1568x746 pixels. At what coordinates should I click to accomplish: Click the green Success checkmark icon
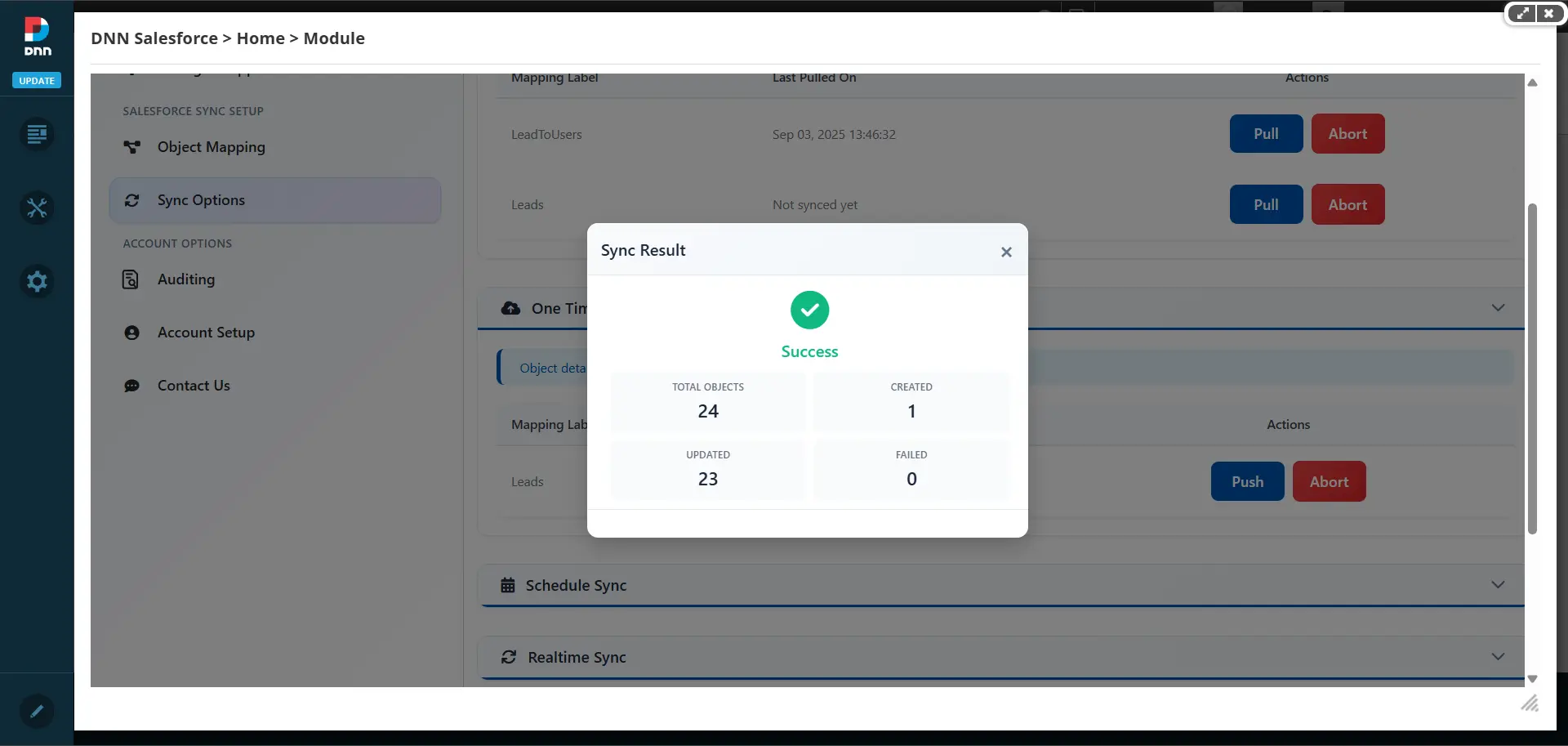[809, 310]
